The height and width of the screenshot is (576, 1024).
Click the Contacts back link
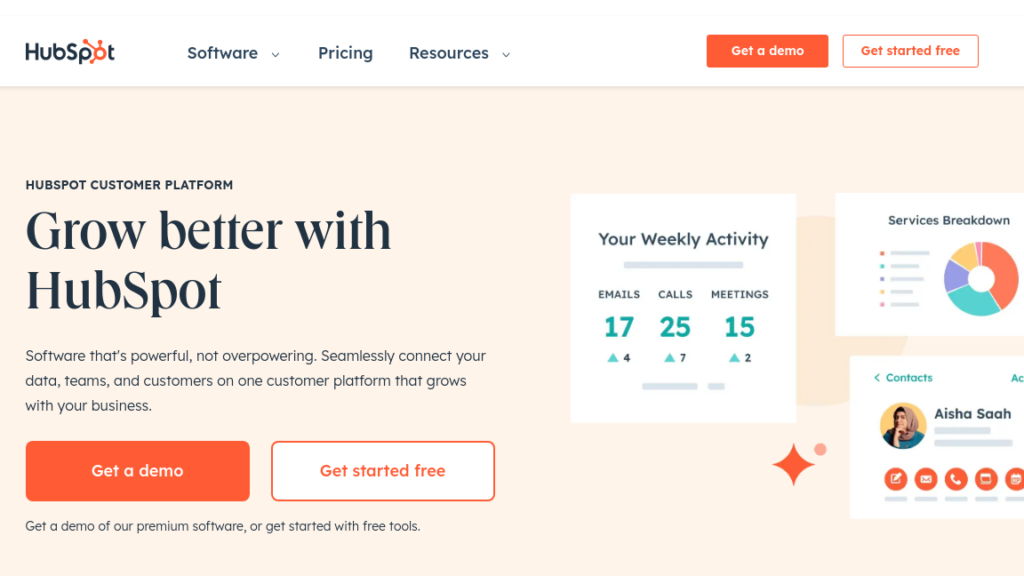click(903, 377)
